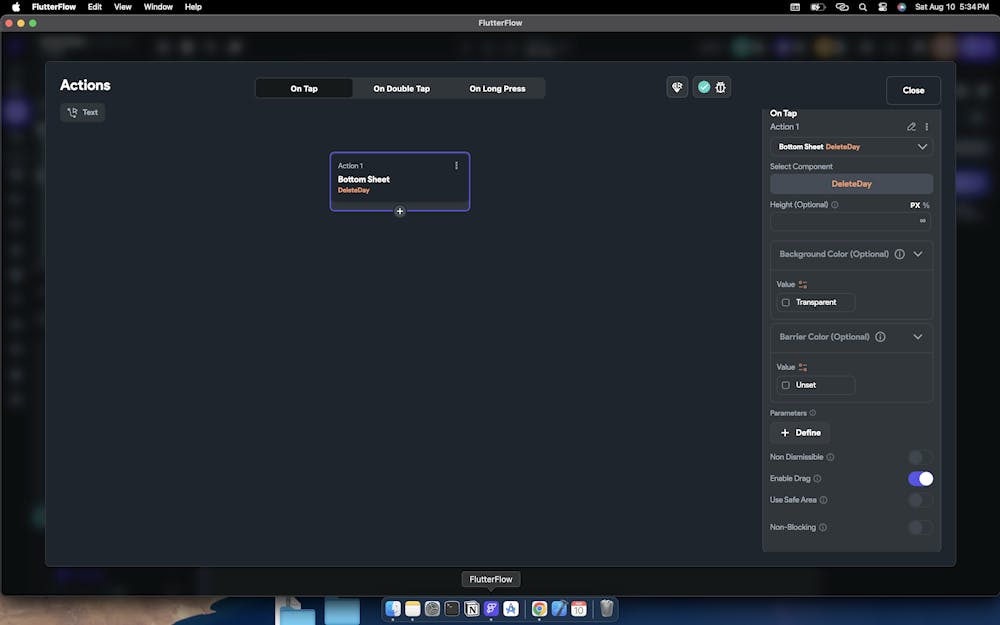Collapse the Barrier Color (Optional) section

tap(918, 337)
